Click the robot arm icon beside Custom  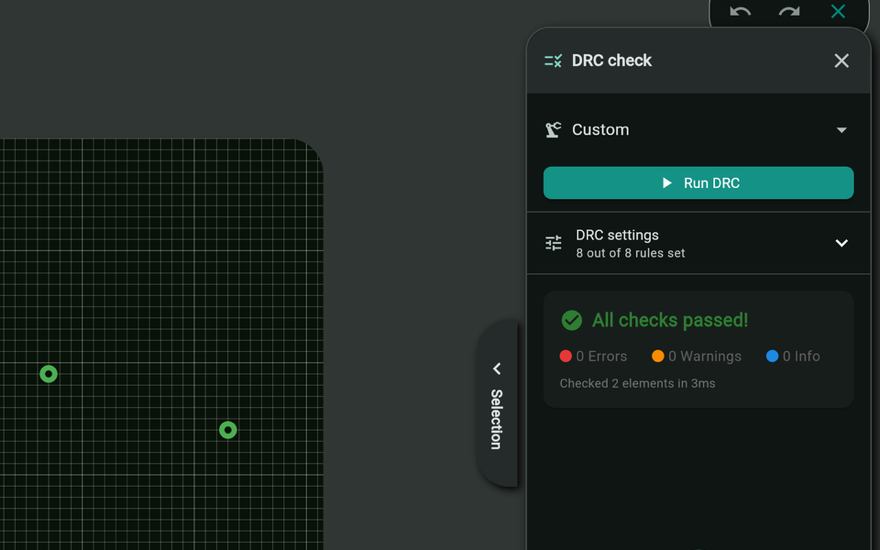coord(553,130)
